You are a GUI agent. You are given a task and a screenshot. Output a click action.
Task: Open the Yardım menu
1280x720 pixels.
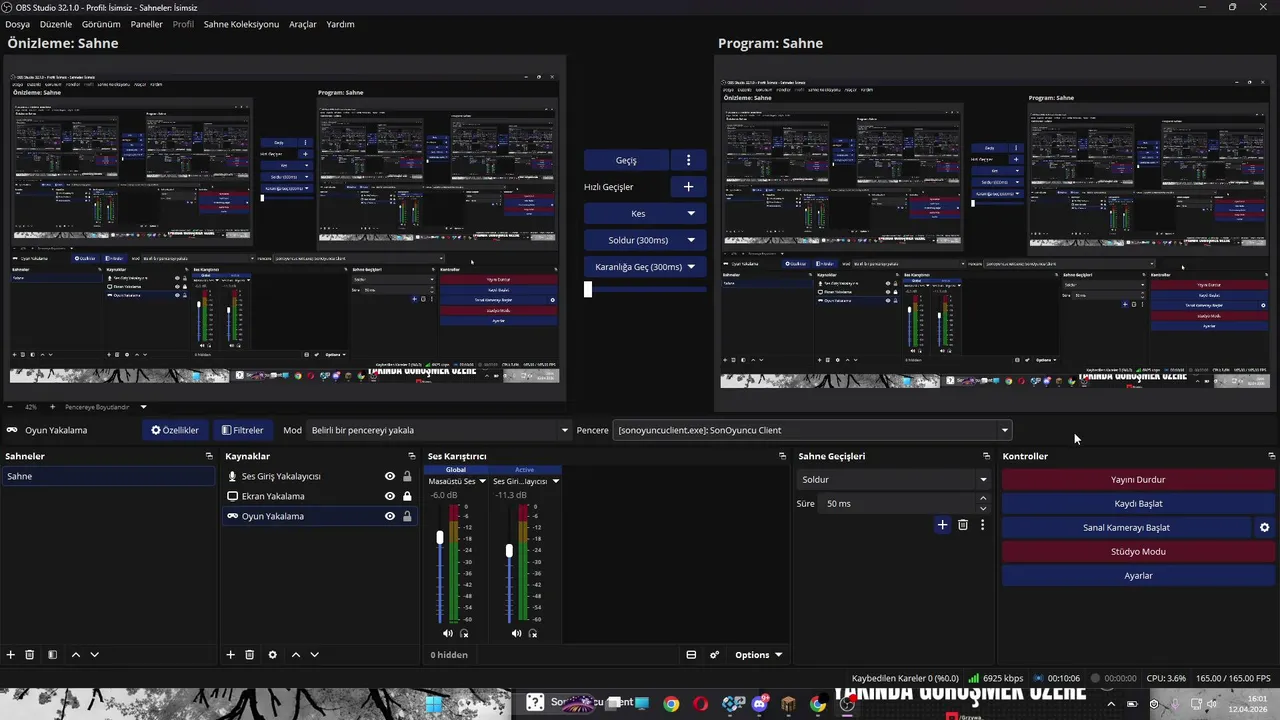point(340,24)
